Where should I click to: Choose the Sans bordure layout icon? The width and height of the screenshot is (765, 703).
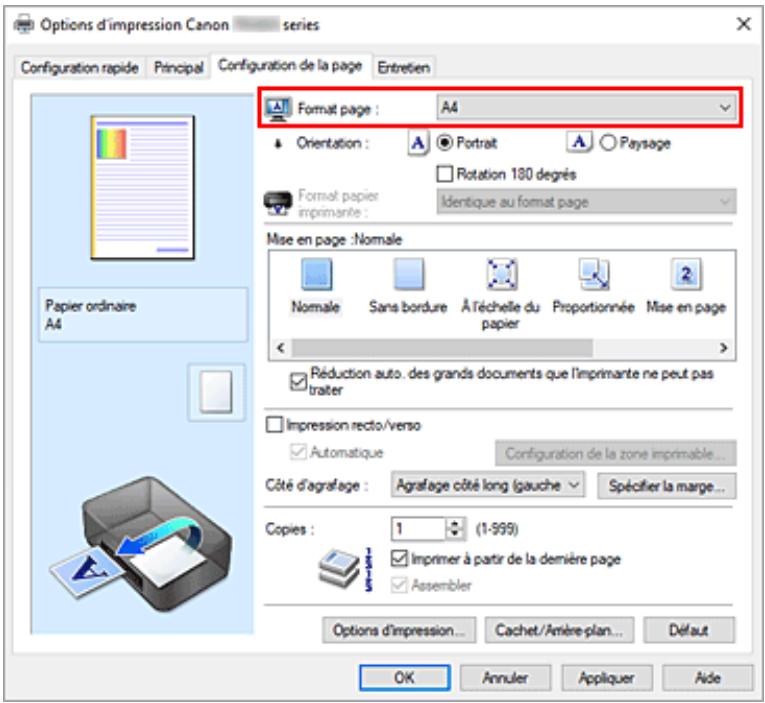coord(408,274)
